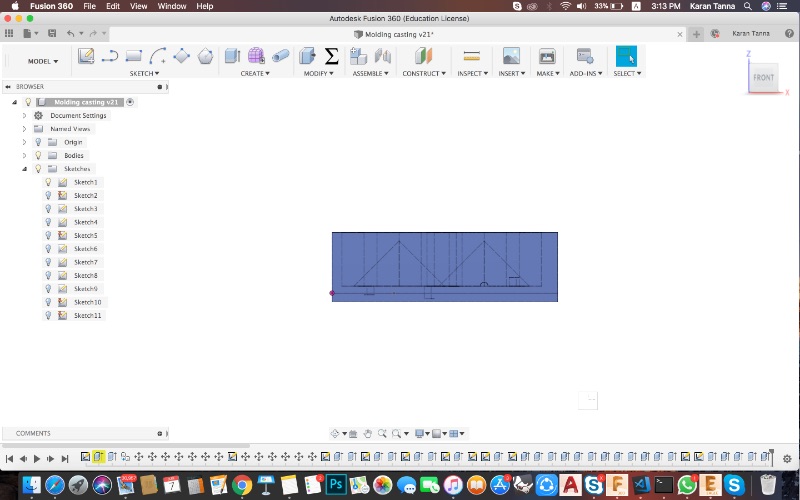Open the Edit menu
Viewport: 800px width, 500px height.
pos(113,6)
